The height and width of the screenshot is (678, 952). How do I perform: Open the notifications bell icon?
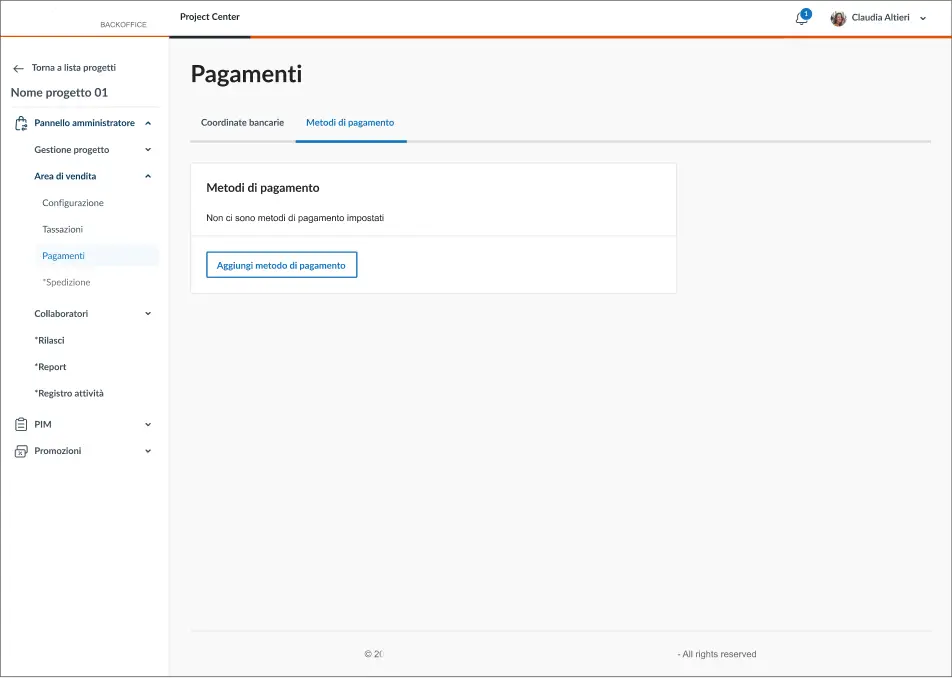tap(801, 18)
